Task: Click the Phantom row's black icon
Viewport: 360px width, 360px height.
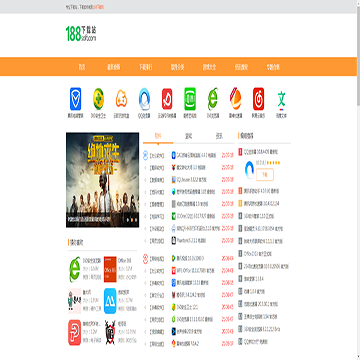Action: point(174,240)
